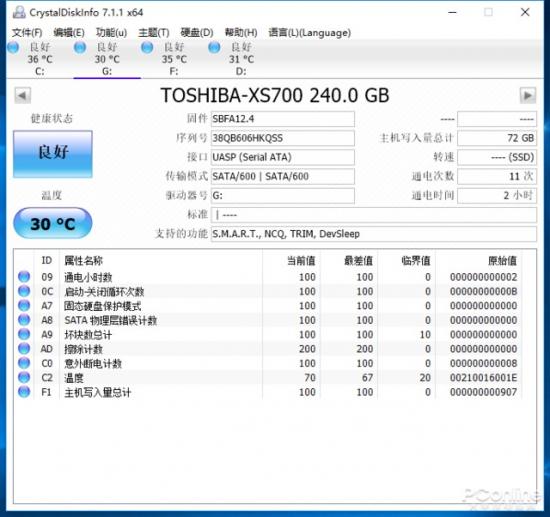Click status orb for attribute AD 擦除计数
The height and width of the screenshot is (517, 550).
(24, 348)
